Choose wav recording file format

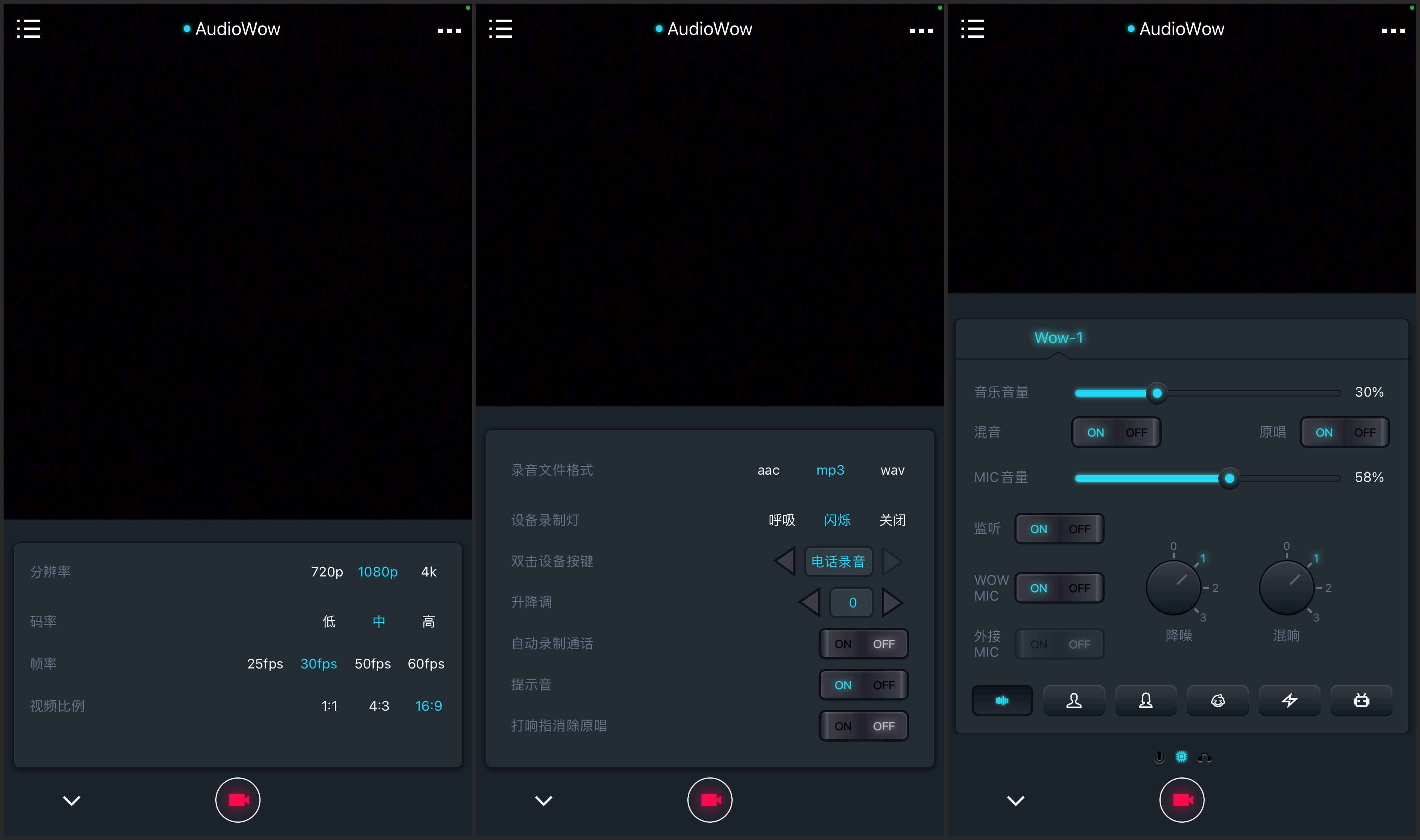coord(892,471)
